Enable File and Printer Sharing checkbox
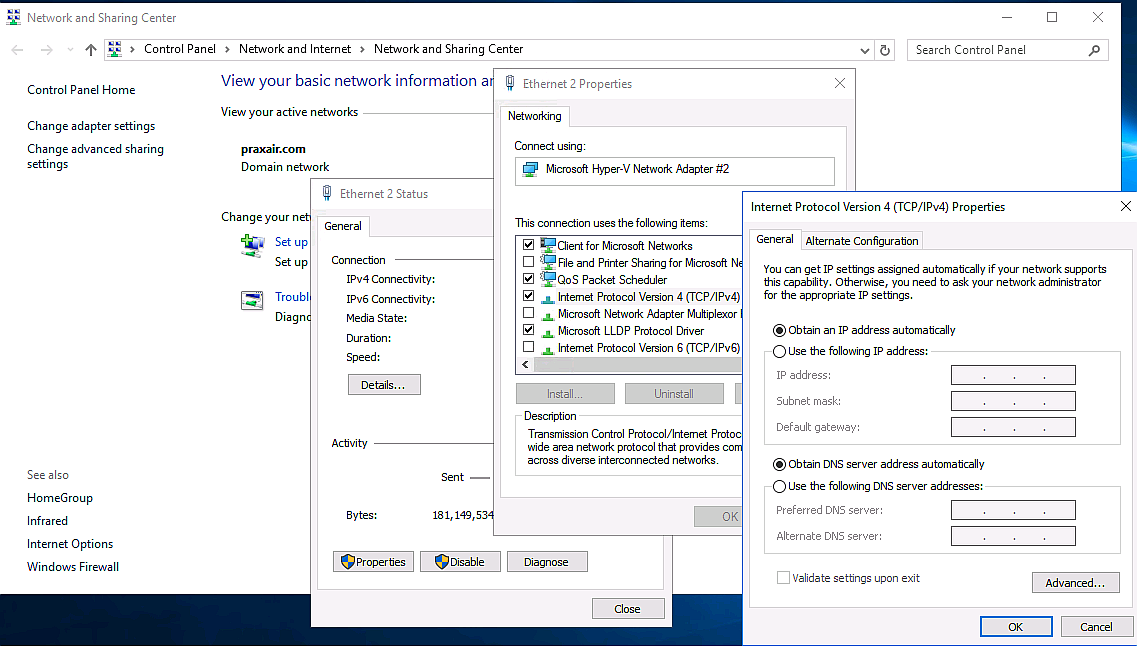The width and height of the screenshot is (1137, 647). pos(529,262)
